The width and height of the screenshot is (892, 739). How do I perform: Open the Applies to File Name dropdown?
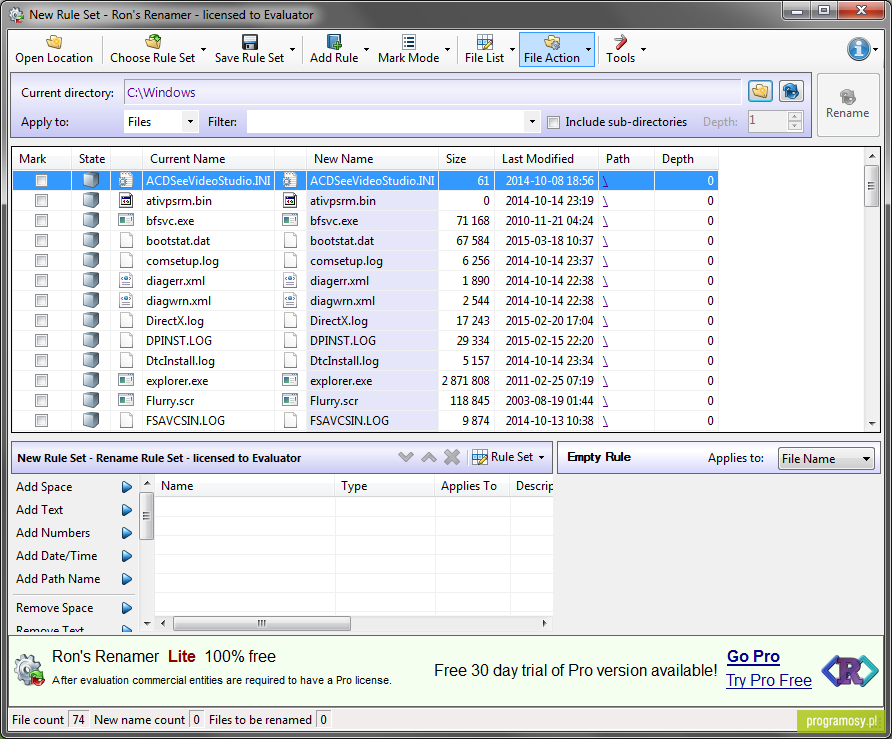point(826,459)
